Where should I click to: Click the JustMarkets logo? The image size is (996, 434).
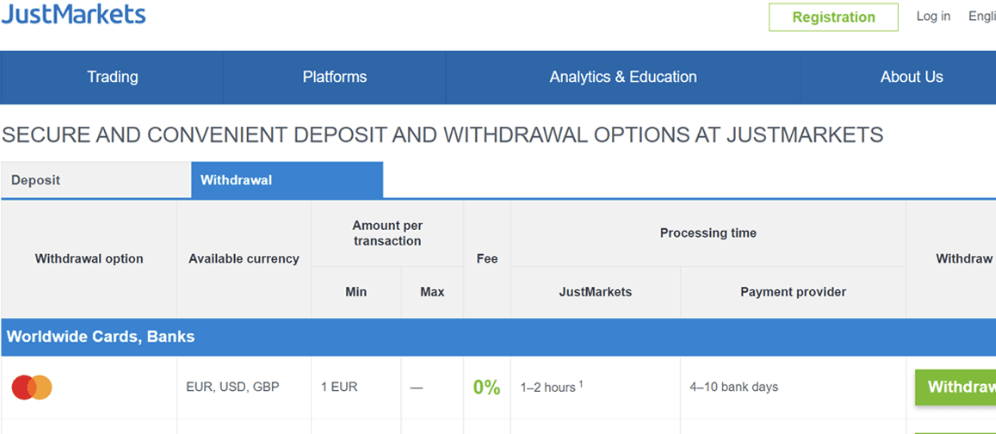tap(73, 14)
